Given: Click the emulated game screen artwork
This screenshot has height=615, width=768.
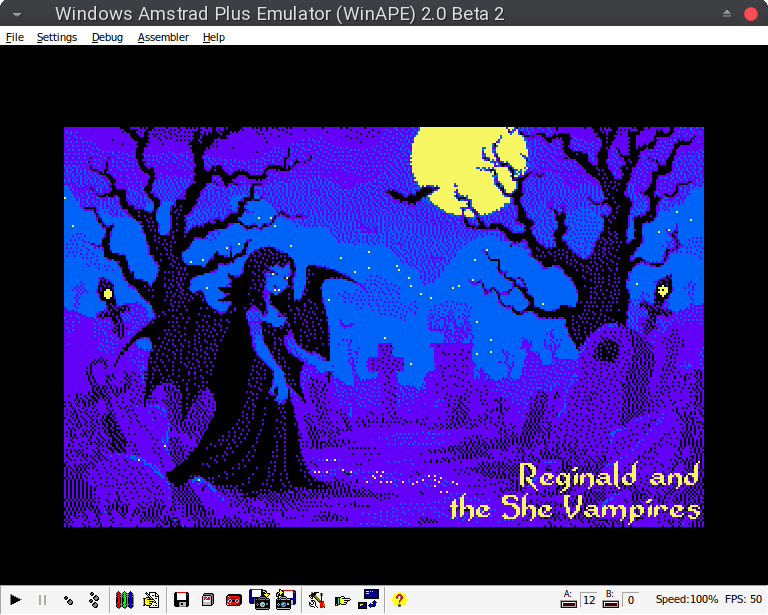Looking at the screenshot, I should (384, 327).
